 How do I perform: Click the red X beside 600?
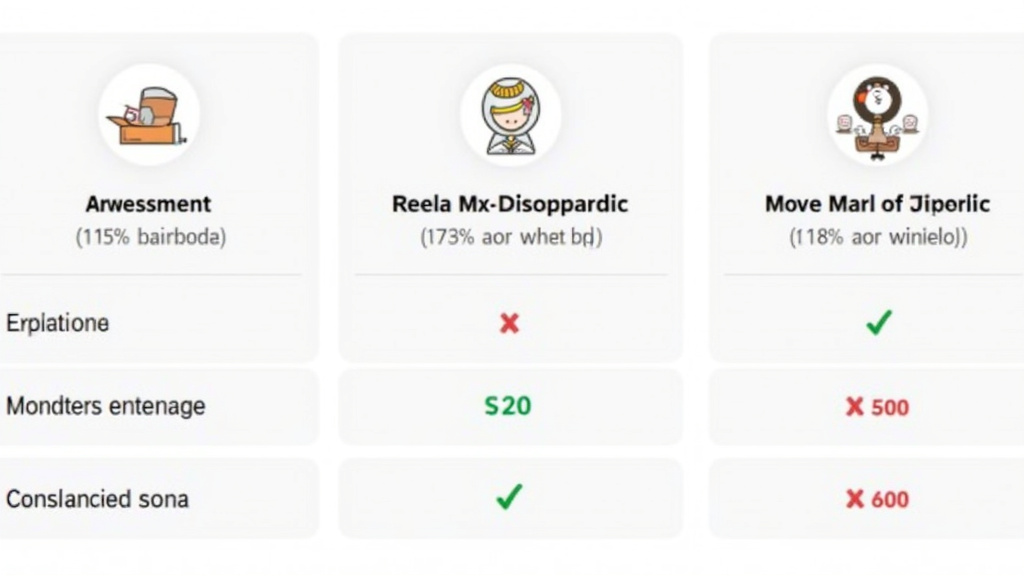tap(855, 499)
